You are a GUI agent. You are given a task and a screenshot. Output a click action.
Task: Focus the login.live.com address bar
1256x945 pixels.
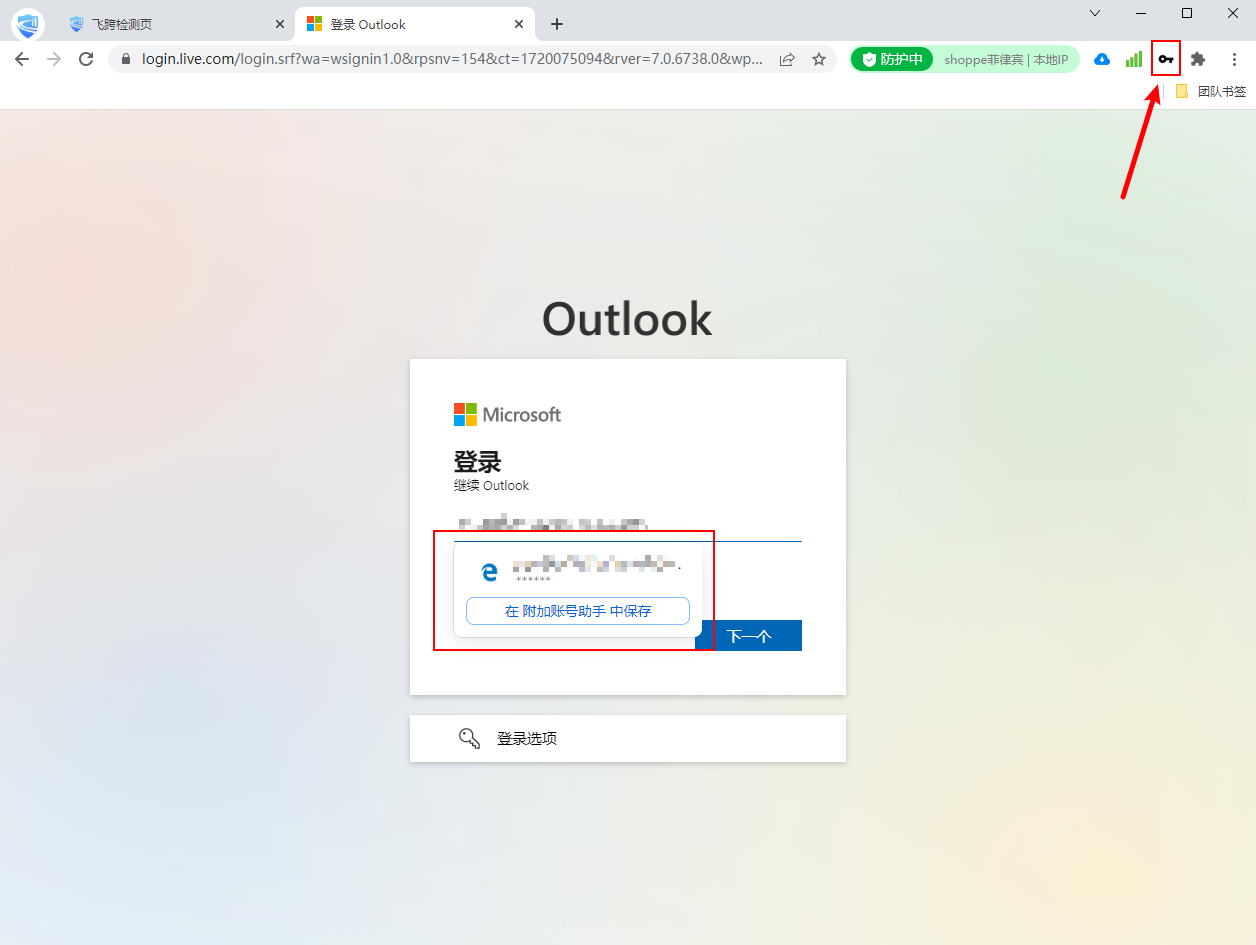click(452, 59)
